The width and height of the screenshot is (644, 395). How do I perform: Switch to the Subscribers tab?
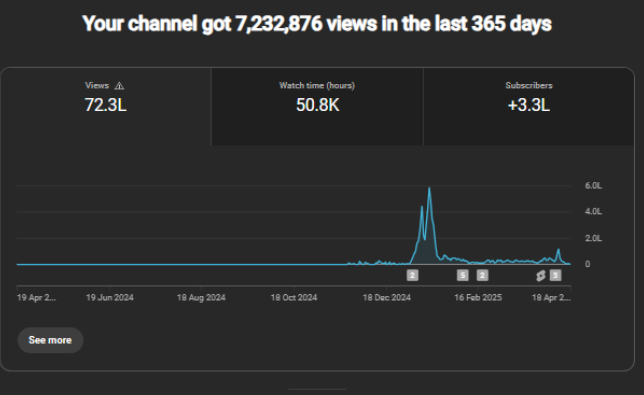(529, 106)
